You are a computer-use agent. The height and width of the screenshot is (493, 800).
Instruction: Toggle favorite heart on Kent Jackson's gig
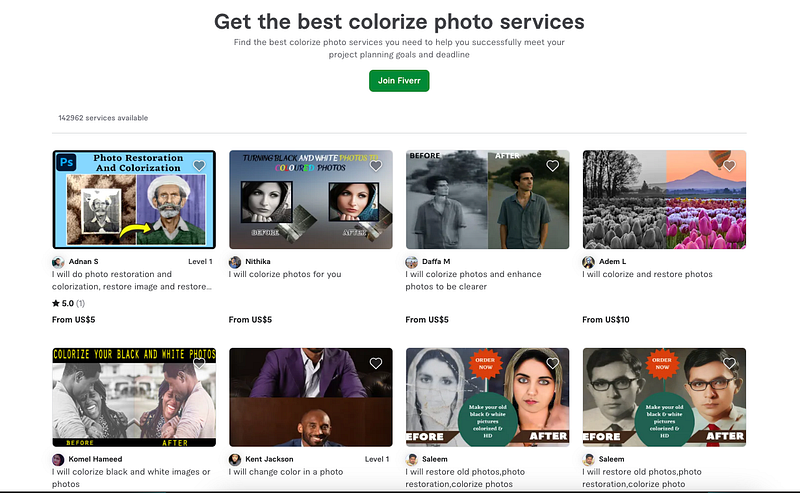click(376, 364)
